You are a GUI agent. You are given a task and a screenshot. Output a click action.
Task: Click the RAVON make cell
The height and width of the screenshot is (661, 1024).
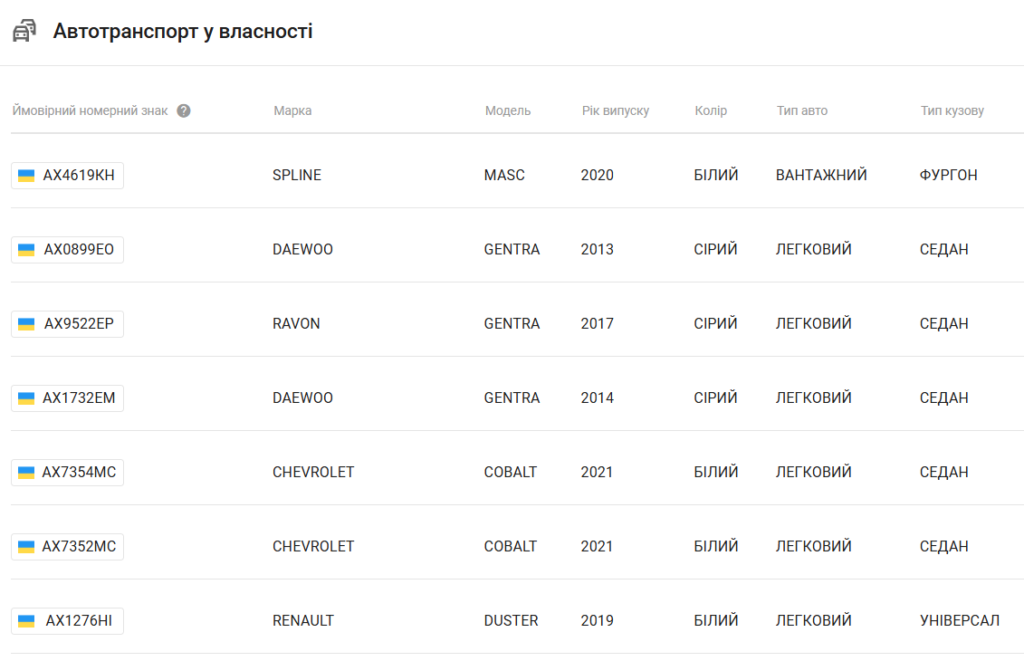[296, 323]
